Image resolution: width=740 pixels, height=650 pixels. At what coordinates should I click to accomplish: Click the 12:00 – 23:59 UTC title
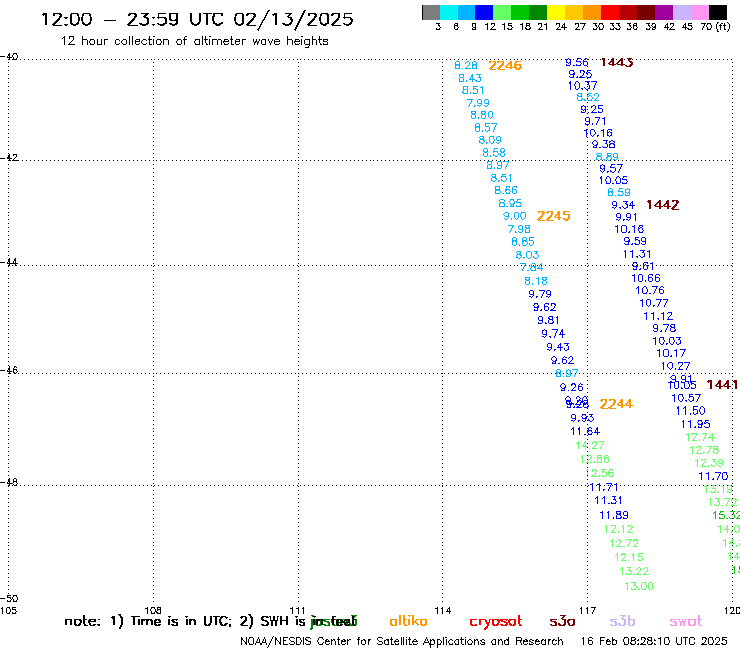[197, 19]
